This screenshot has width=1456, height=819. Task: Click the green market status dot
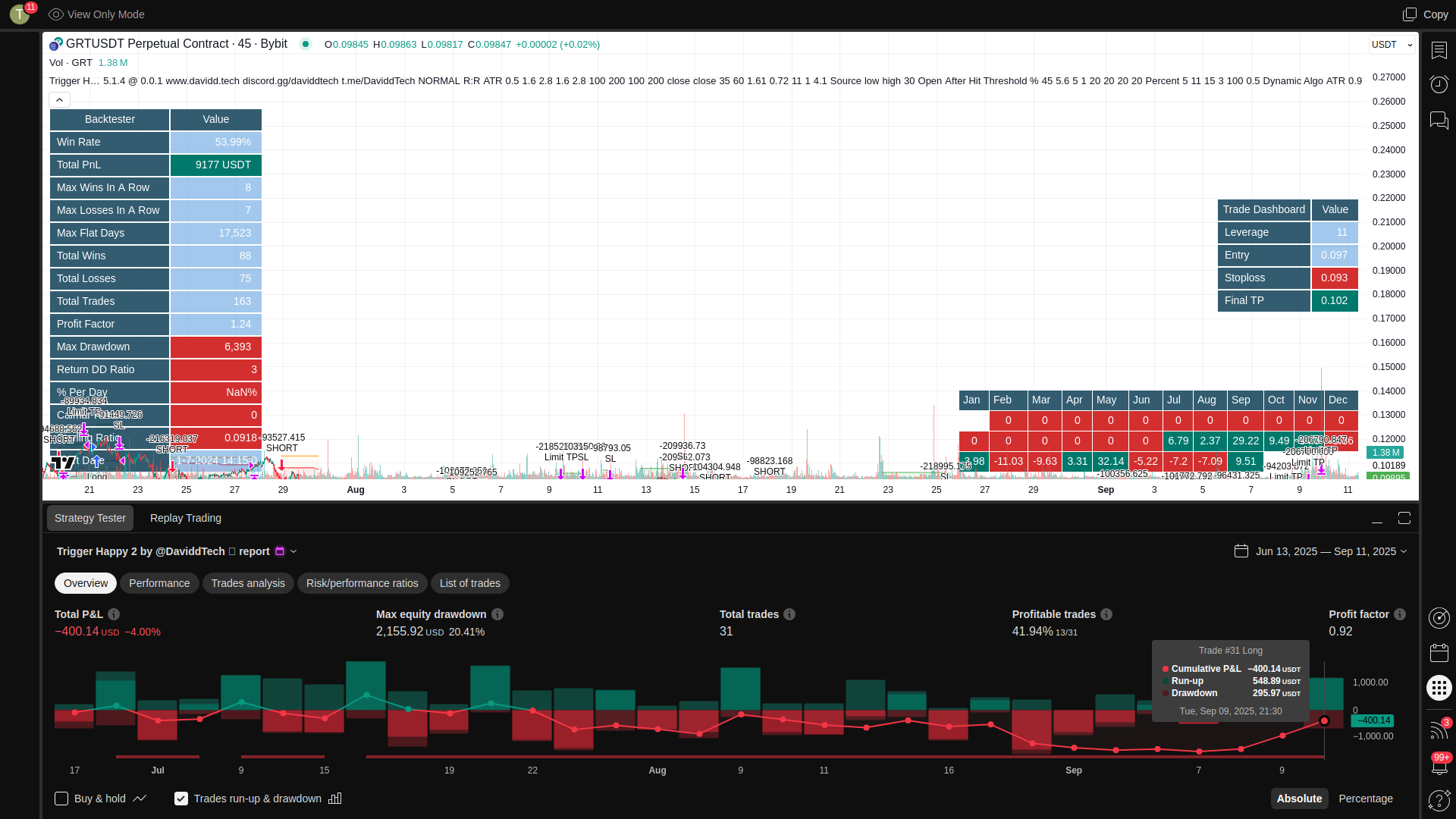[306, 44]
